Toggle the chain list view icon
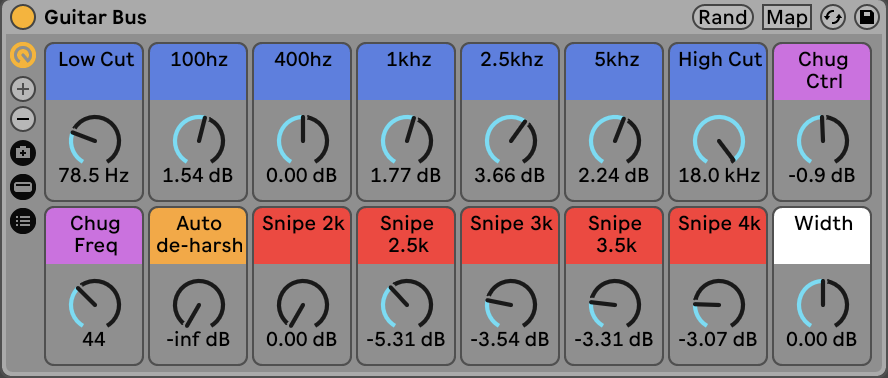This screenshot has height=378, width=888. click(23, 186)
